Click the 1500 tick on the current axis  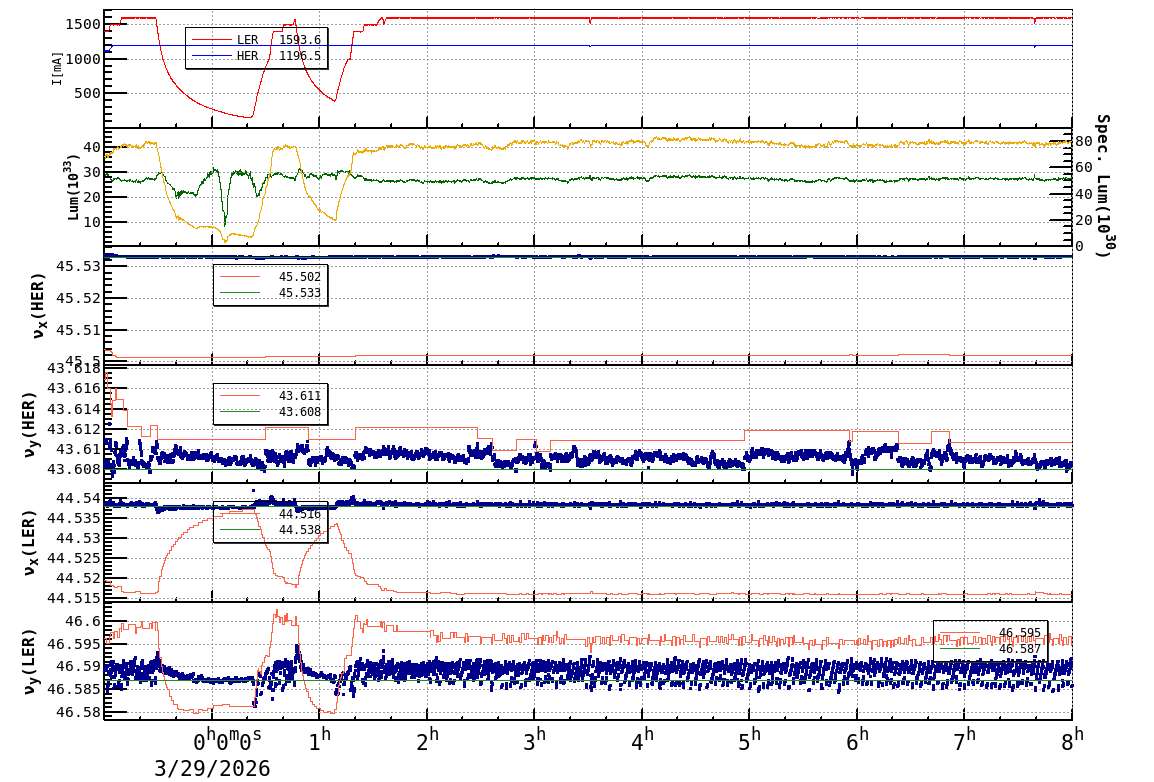pyautogui.click(x=83, y=24)
